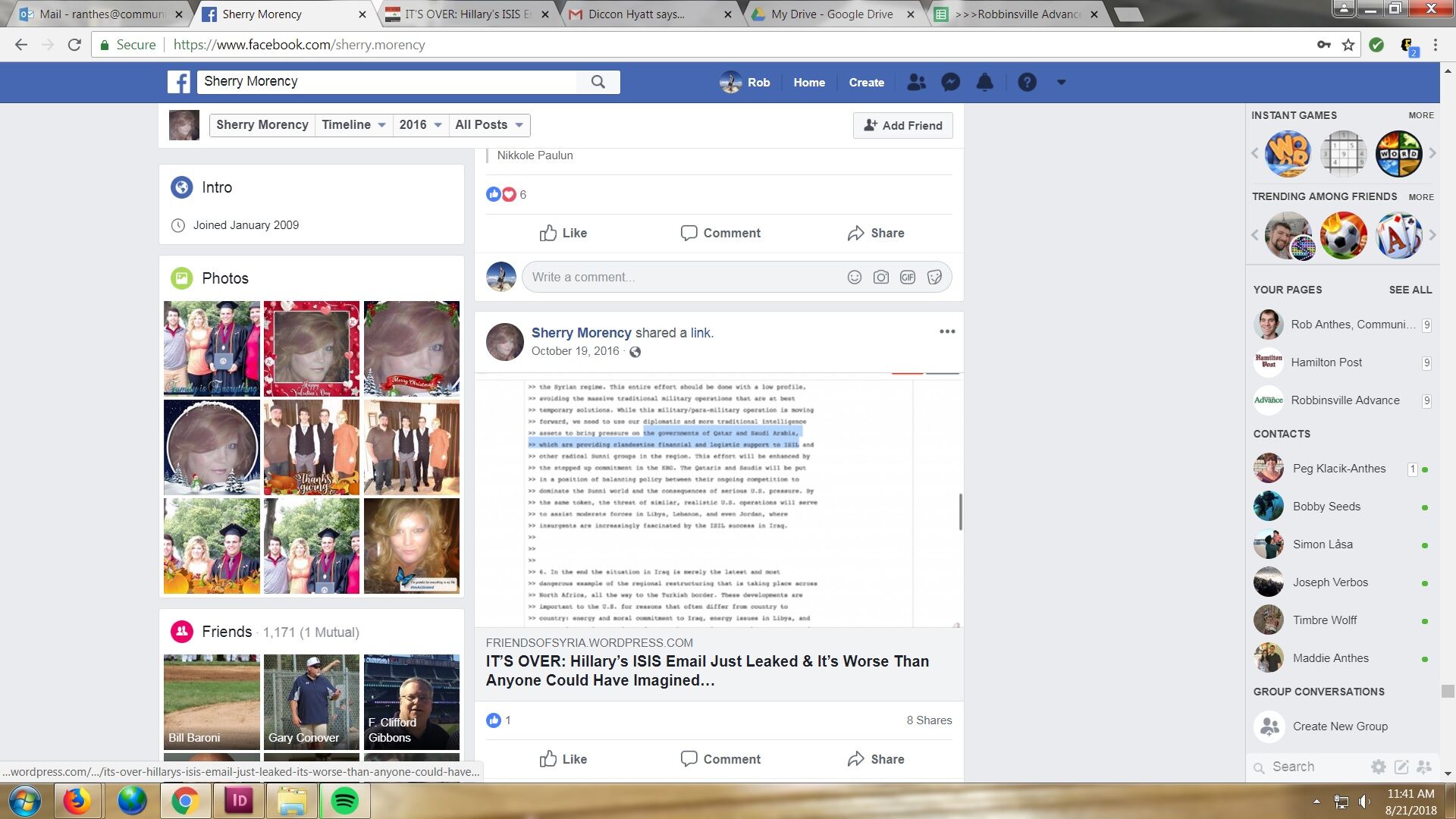Screen dimensions: 1456x819
Task: Insert a GIF in comment box
Action: pos(907,278)
